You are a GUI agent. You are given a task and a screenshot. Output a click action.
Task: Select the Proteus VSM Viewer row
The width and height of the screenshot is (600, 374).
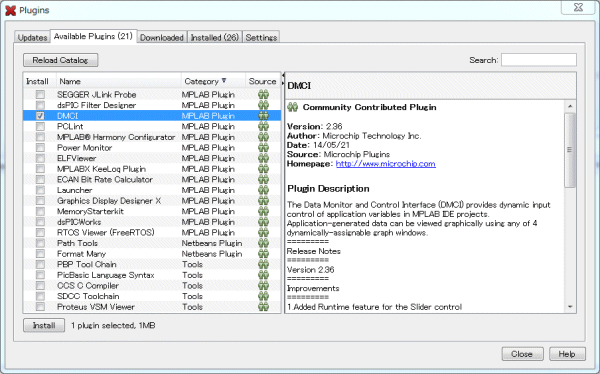[152, 307]
